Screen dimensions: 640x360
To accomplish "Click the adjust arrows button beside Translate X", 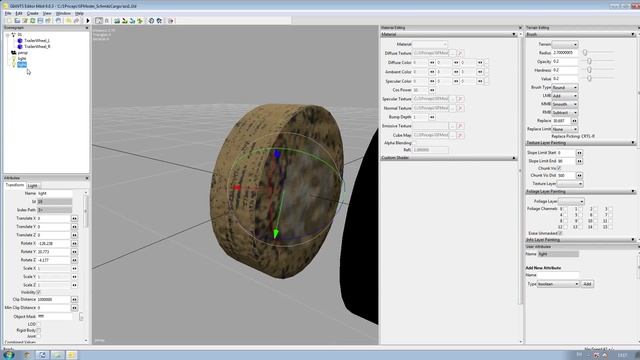I will 74,218.
